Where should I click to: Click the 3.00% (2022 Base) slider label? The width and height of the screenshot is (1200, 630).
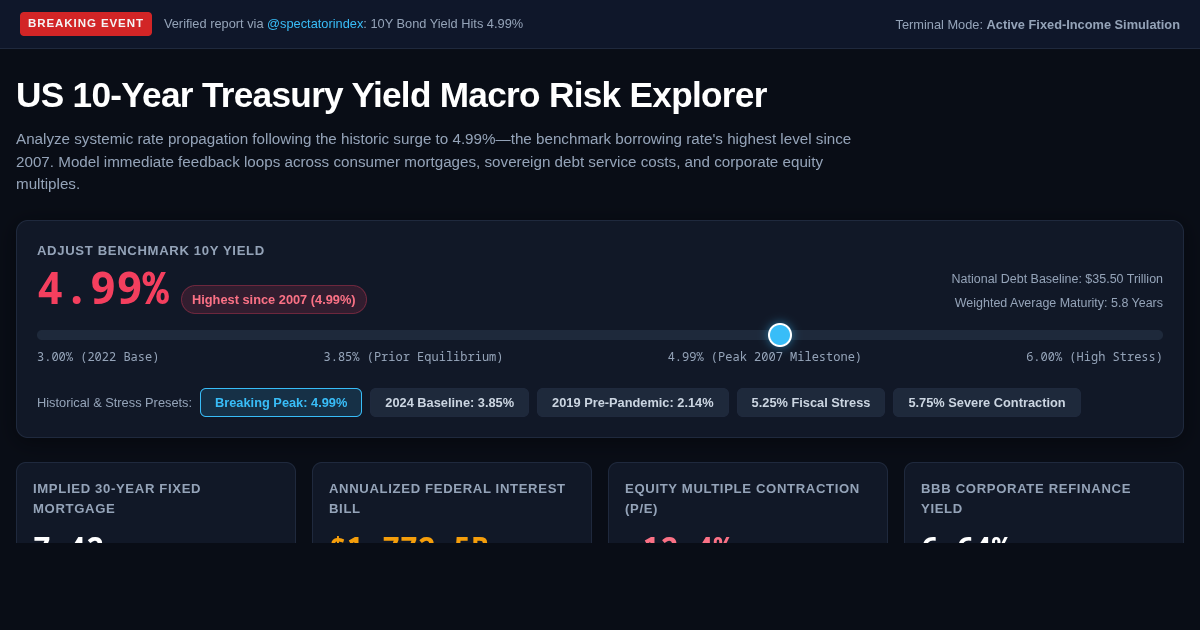click(98, 357)
